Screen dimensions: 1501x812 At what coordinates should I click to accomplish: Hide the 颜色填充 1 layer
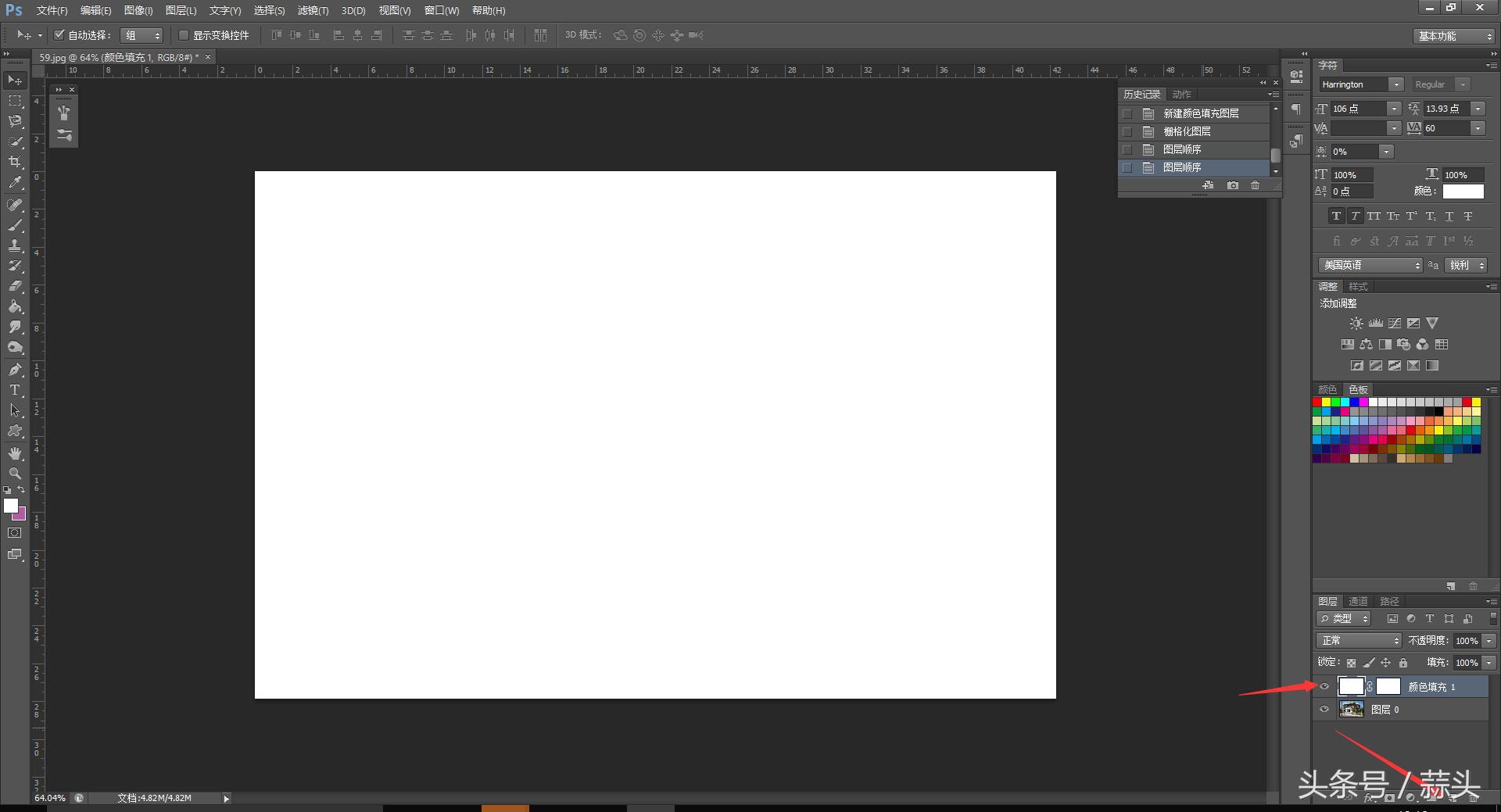tap(1324, 687)
